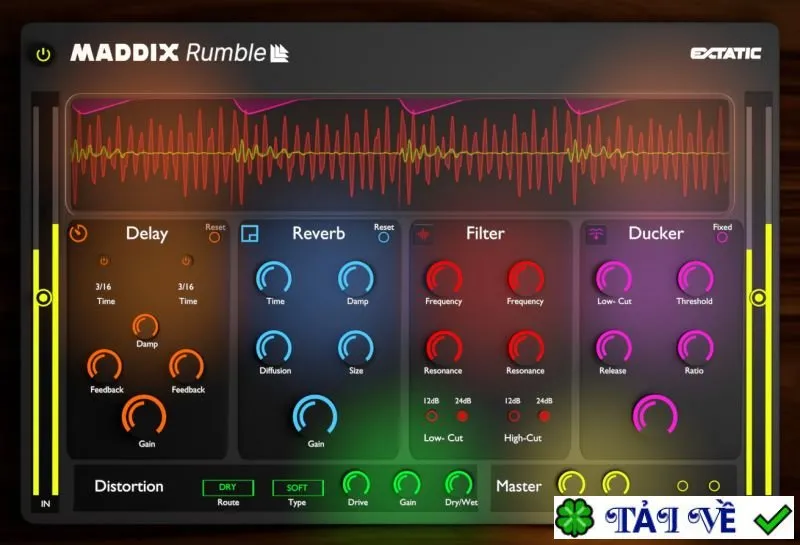
Task: Enable the Delay Reset circle
Action: coord(215,237)
